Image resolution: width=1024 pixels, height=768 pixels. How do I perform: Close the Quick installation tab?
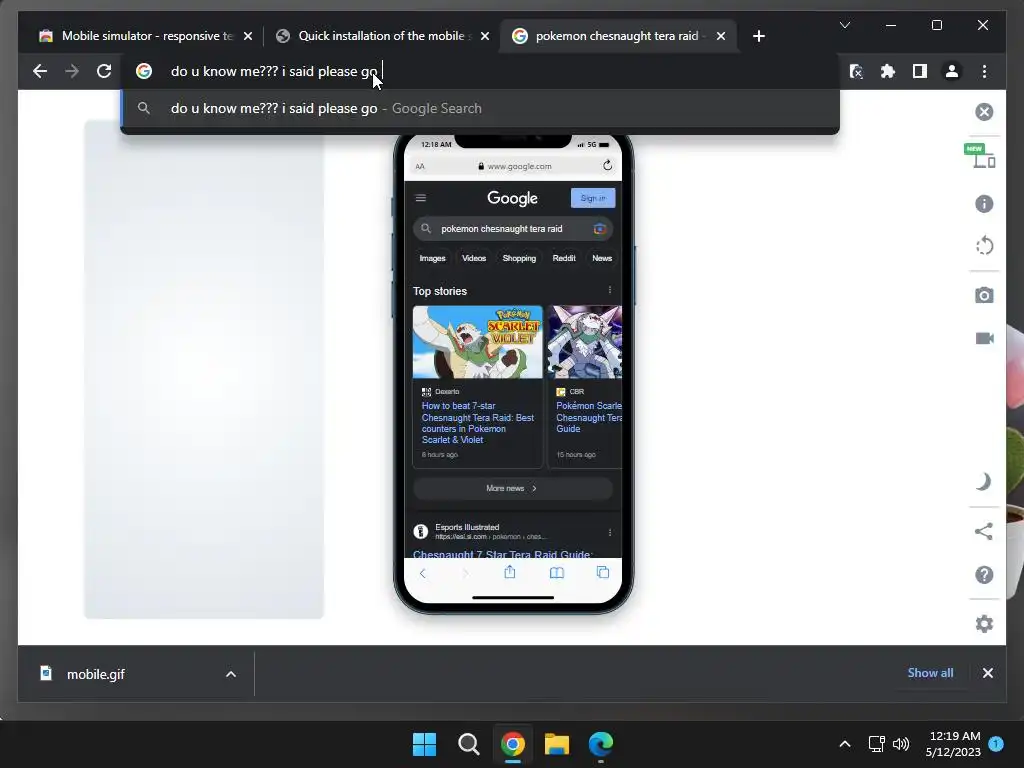point(485,36)
